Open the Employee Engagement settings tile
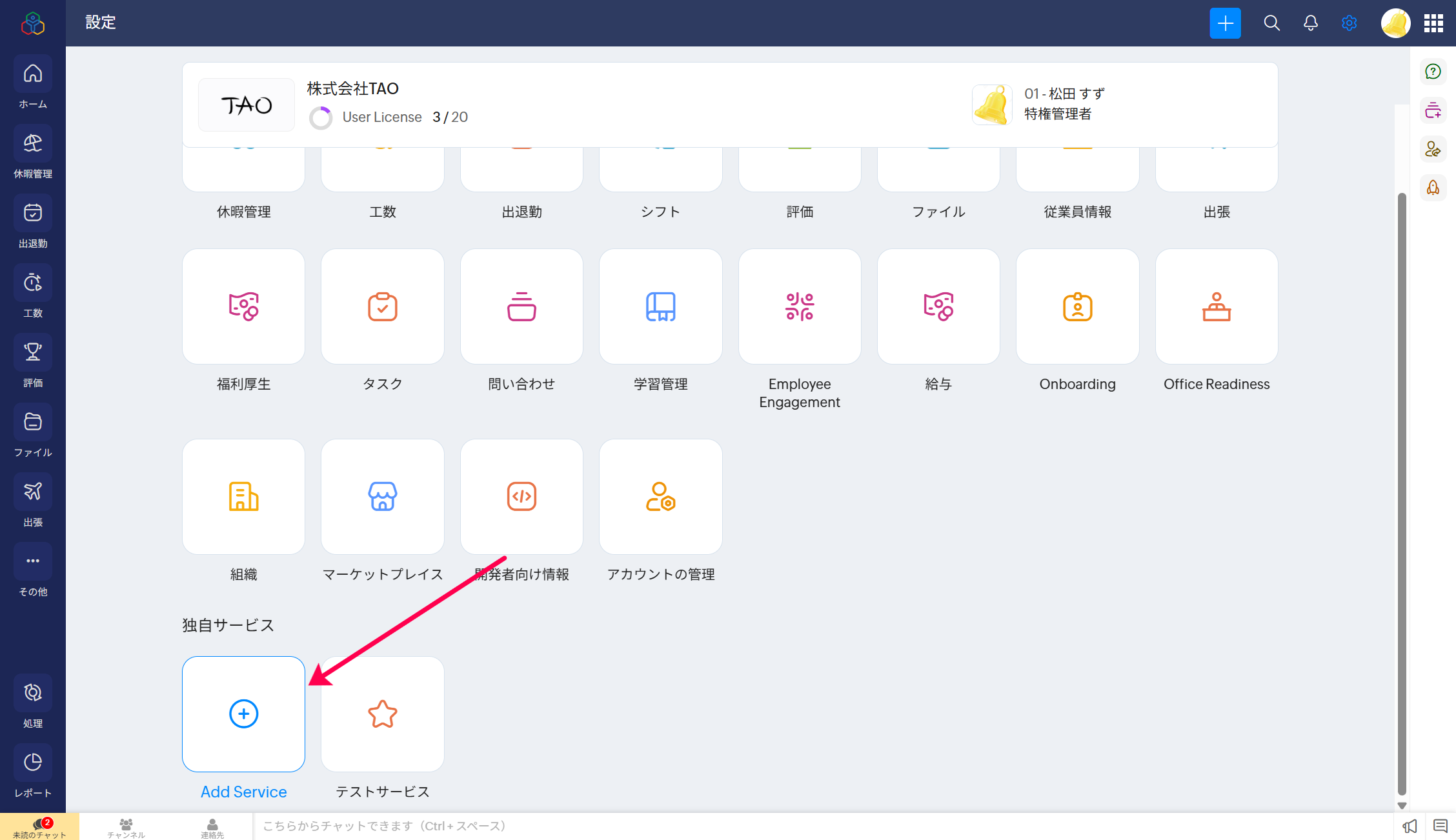 point(799,307)
